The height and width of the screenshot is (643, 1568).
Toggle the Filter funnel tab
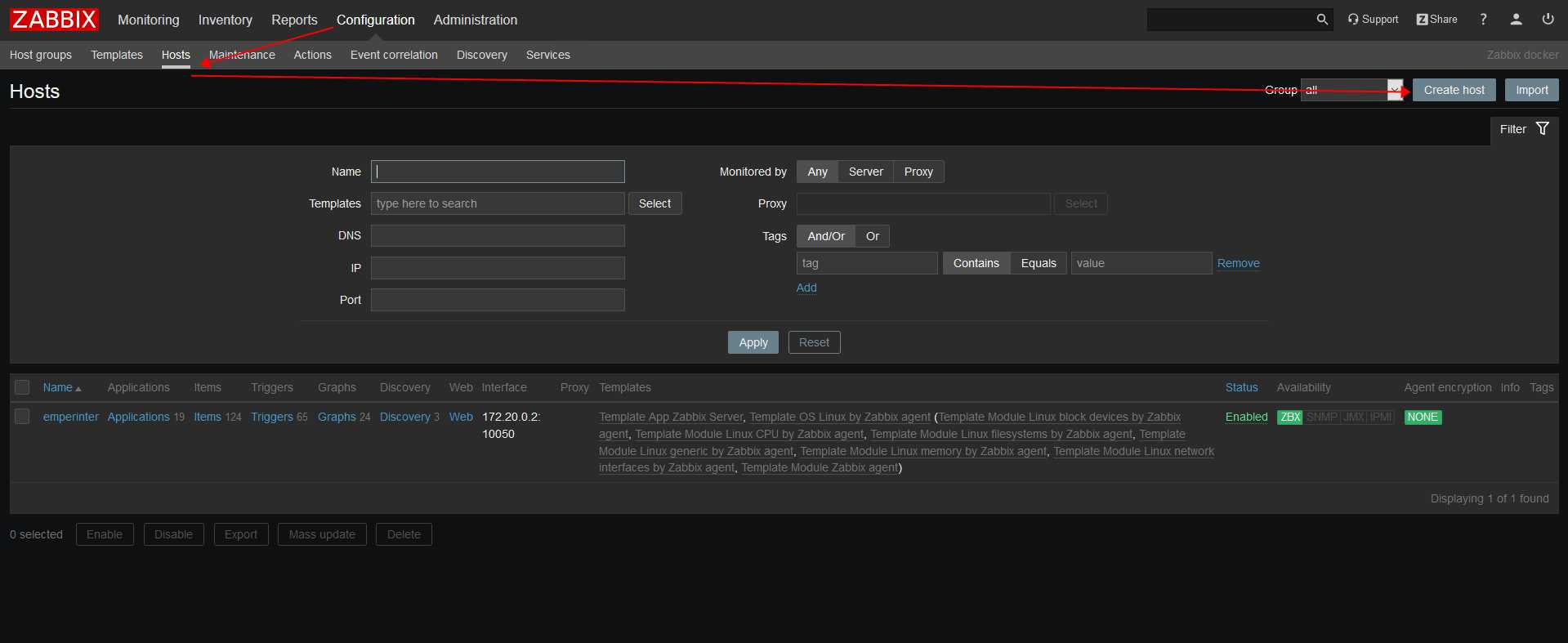pyautogui.click(x=1524, y=129)
